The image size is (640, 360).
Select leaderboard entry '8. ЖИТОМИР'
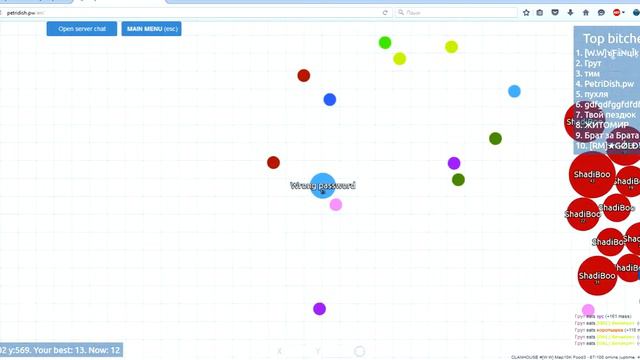(x=602, y=125)
